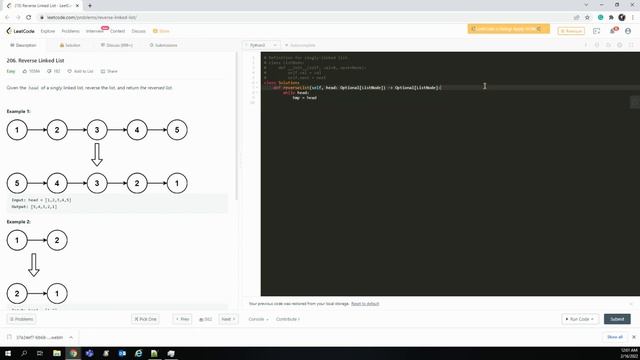
Task: Switch to the Description tab
Action: 23,45
